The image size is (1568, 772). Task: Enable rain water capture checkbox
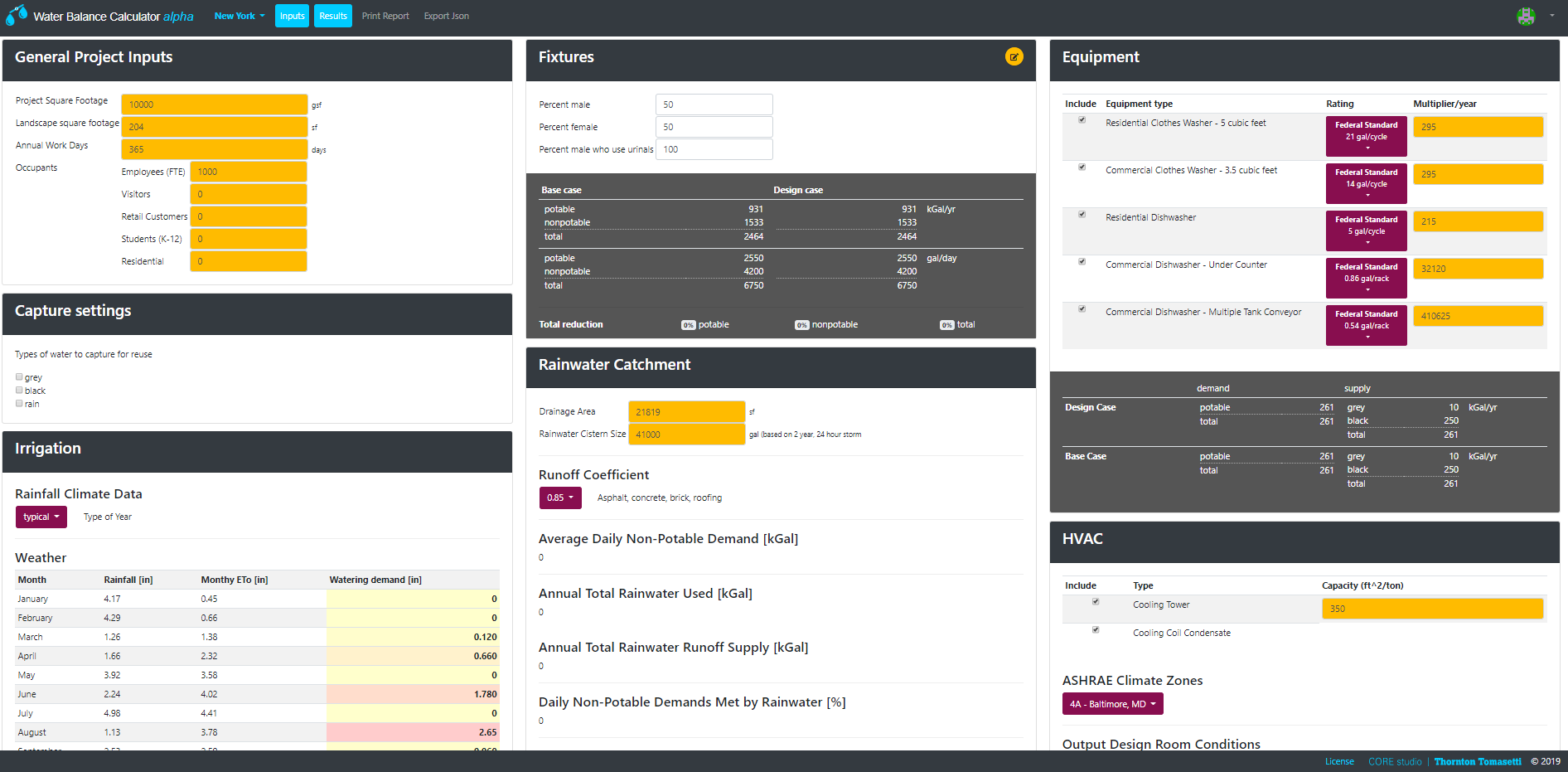click(x=19, y=403)
